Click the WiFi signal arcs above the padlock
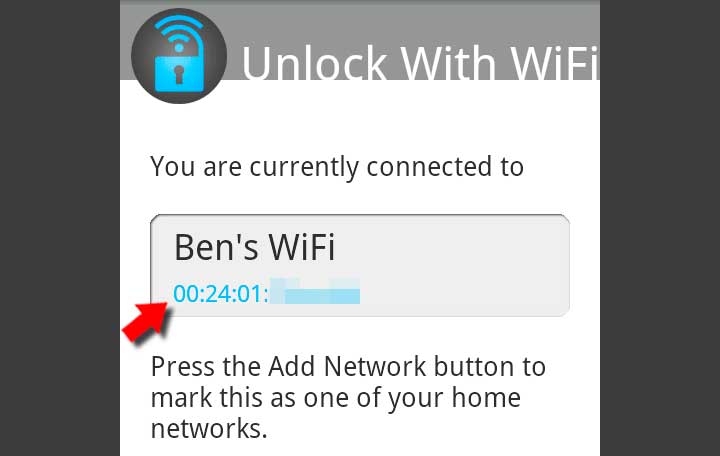This screenshot has width=720, height=456. (x=179, y=31)
